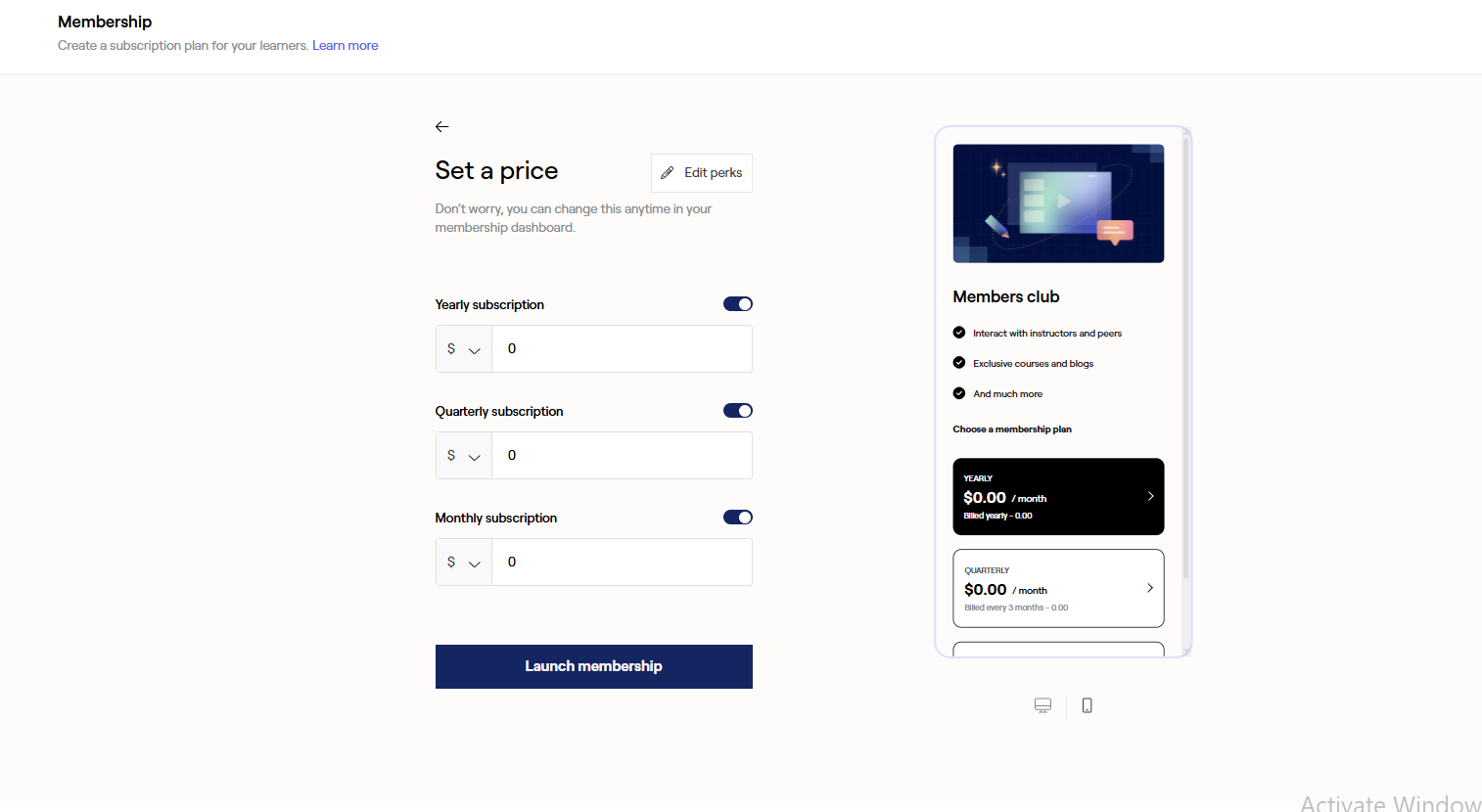Click chevron arrow on Quarterly plan card
The height and width of the screenshot is (812, 1482).
coord(1150,588)
